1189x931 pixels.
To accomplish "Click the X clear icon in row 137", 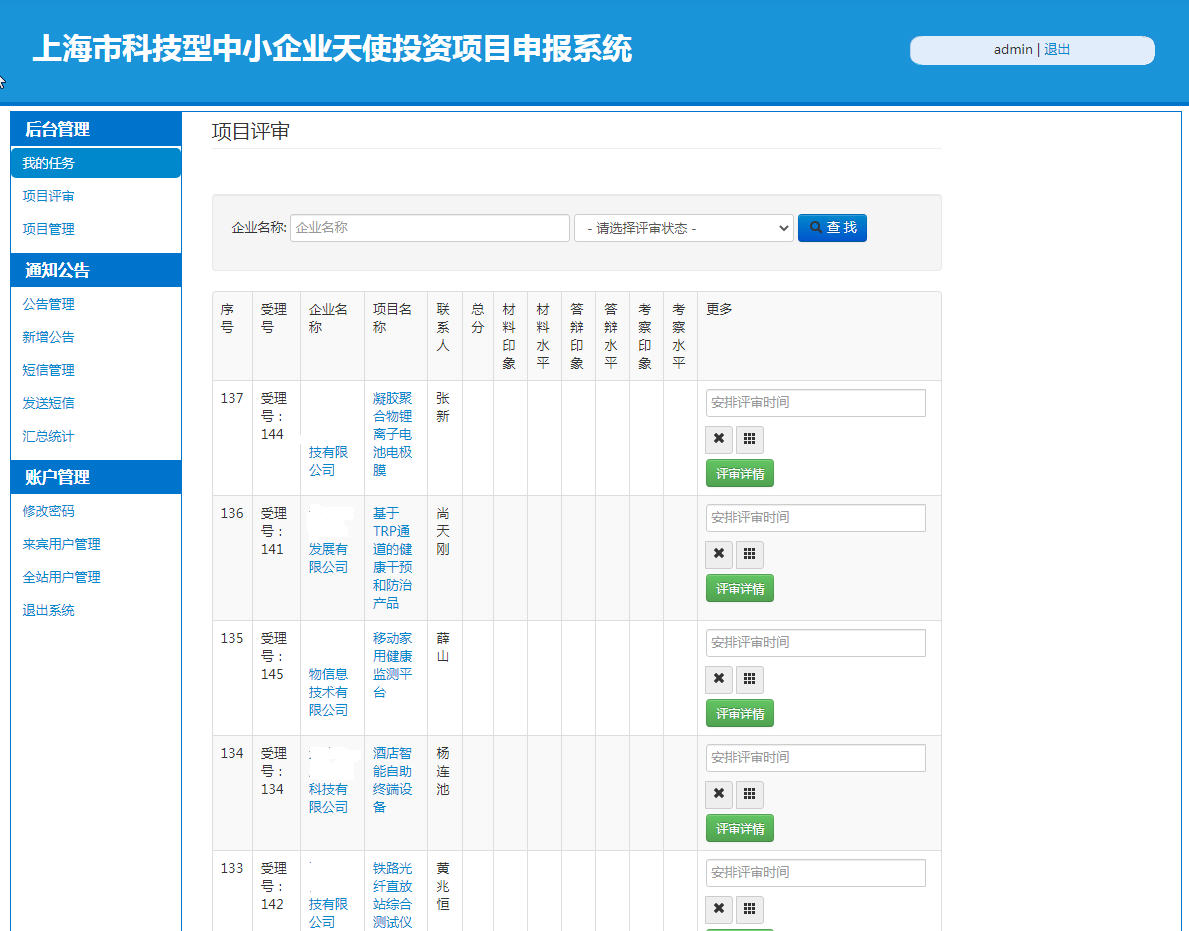I will (719, 439).
